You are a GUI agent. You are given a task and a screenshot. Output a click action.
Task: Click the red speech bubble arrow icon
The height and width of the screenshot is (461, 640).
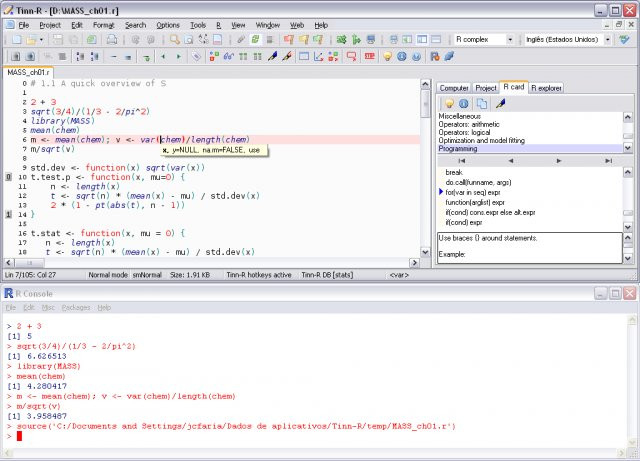point(351,57)
